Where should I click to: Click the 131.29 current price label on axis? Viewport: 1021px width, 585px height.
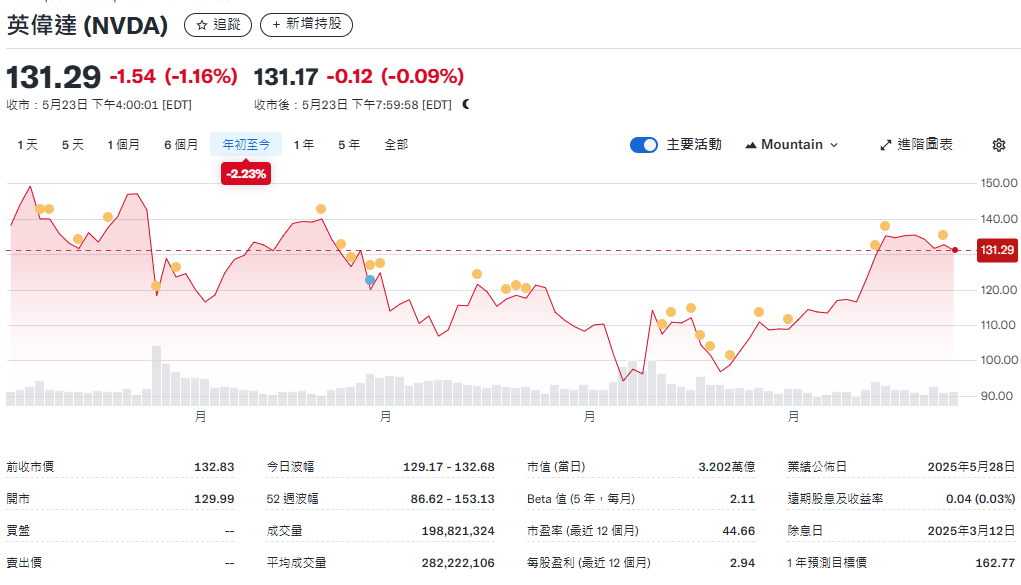coord(997,250)
